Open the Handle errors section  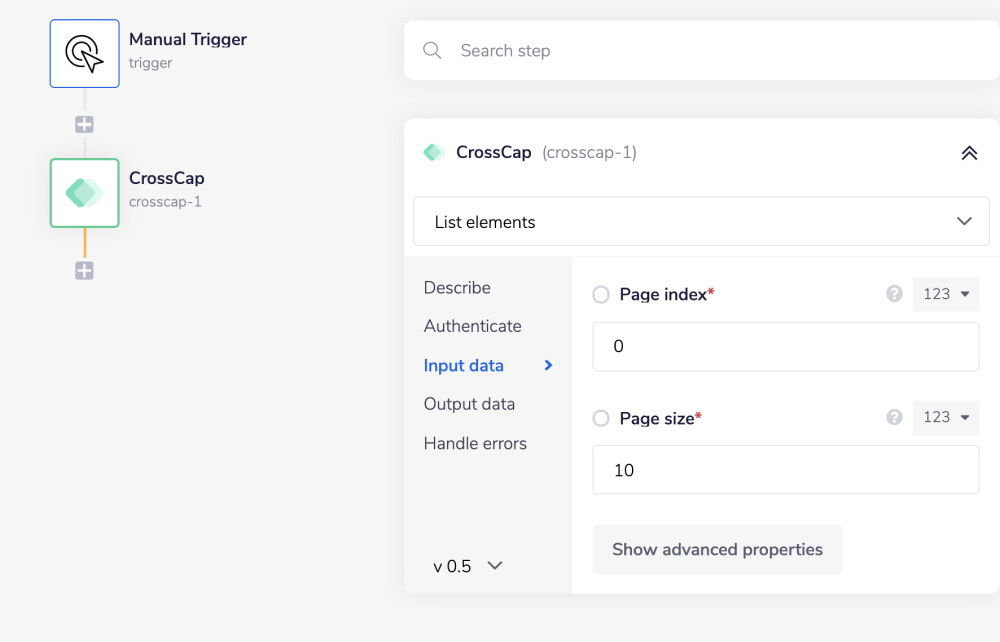[475, 443]
